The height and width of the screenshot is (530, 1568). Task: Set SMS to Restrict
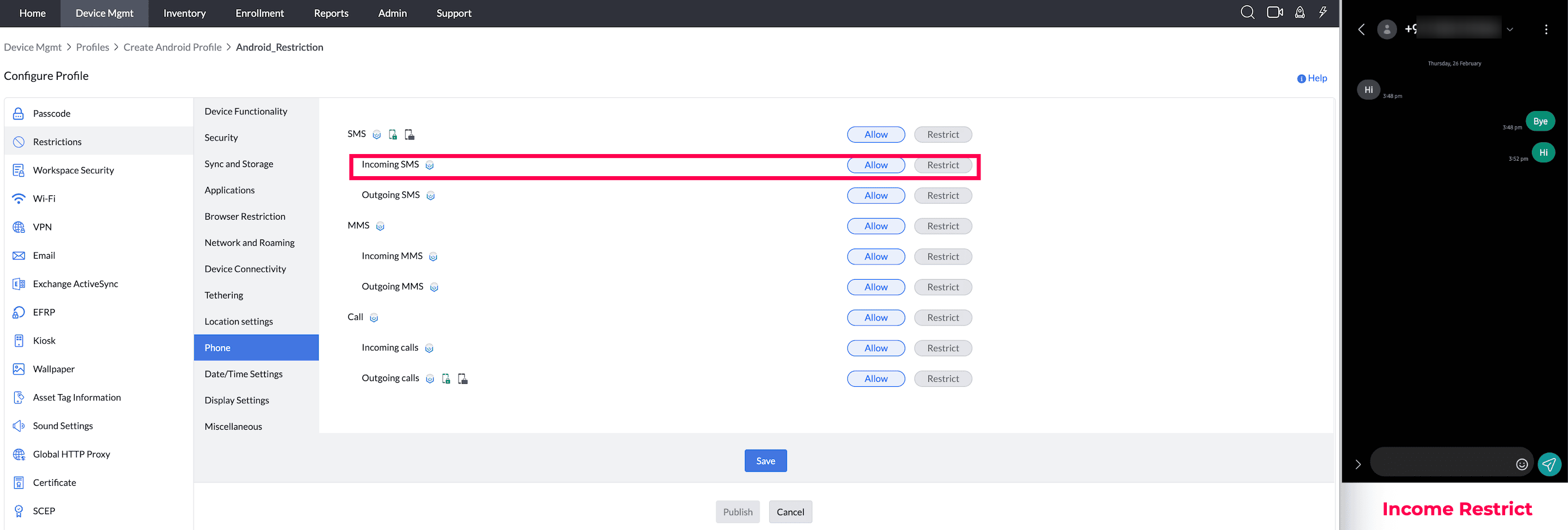943,135
